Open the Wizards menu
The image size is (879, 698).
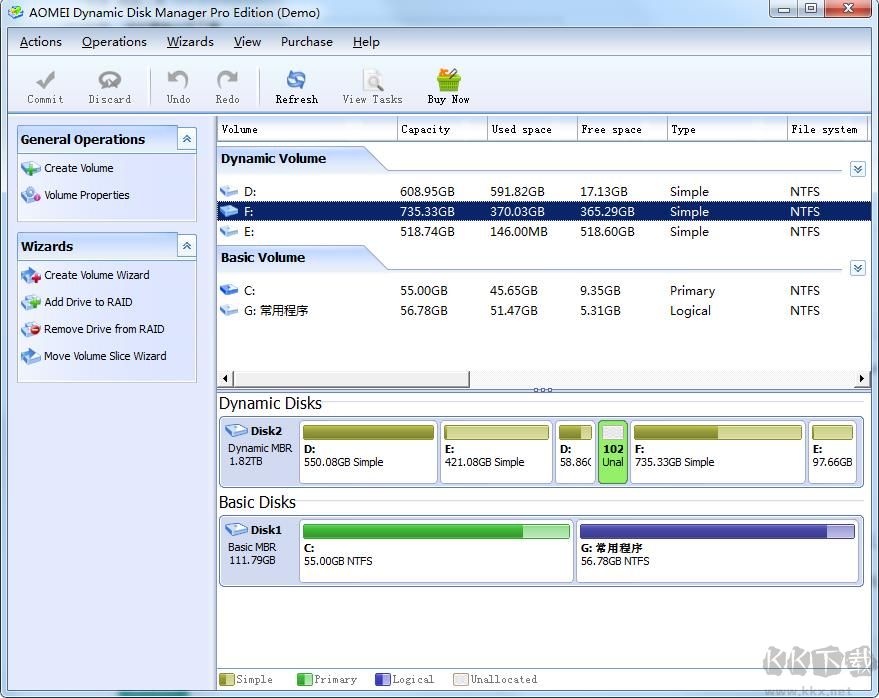click(x=190, y=42)
